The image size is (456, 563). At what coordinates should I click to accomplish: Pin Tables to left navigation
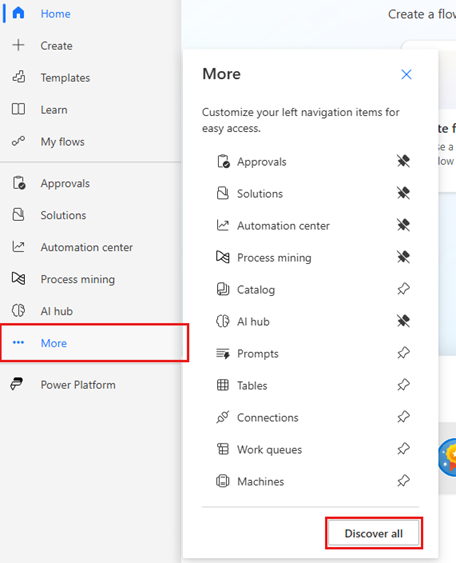pos(403,385)
